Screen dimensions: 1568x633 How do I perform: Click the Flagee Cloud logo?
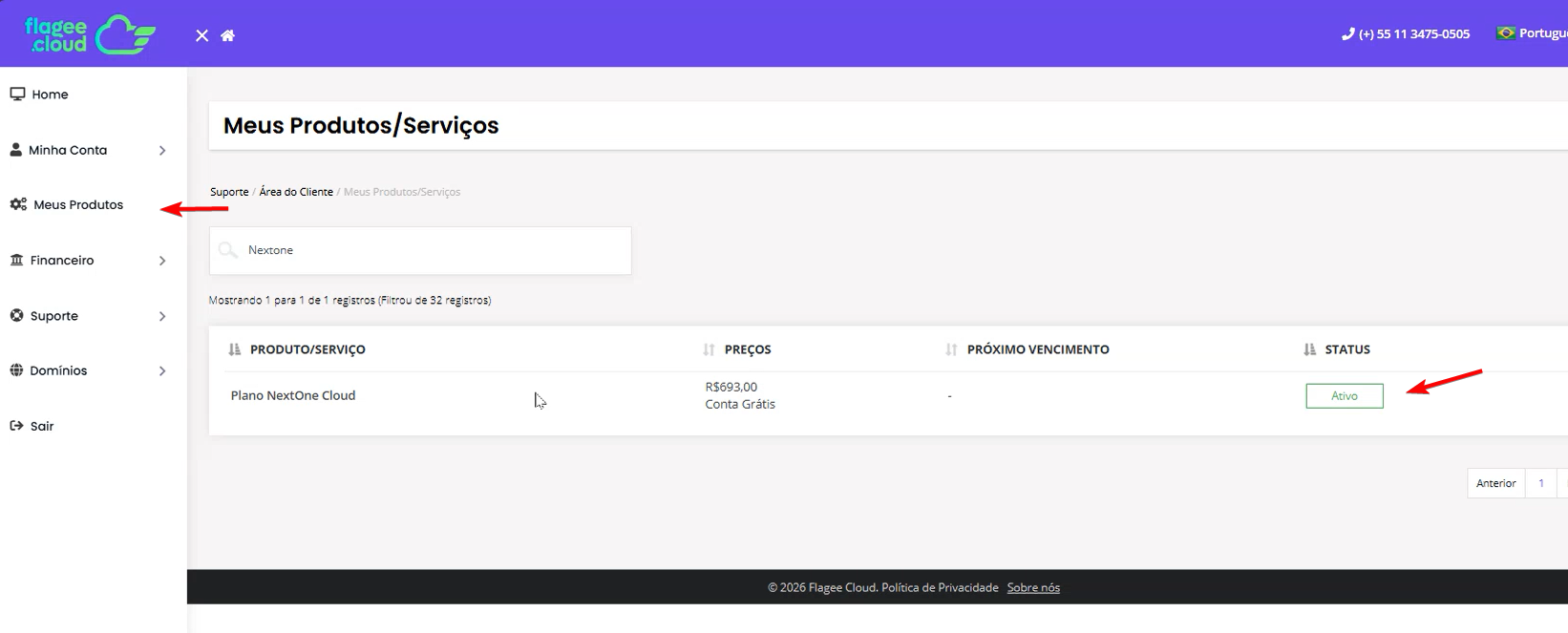[x=90, y=34]
